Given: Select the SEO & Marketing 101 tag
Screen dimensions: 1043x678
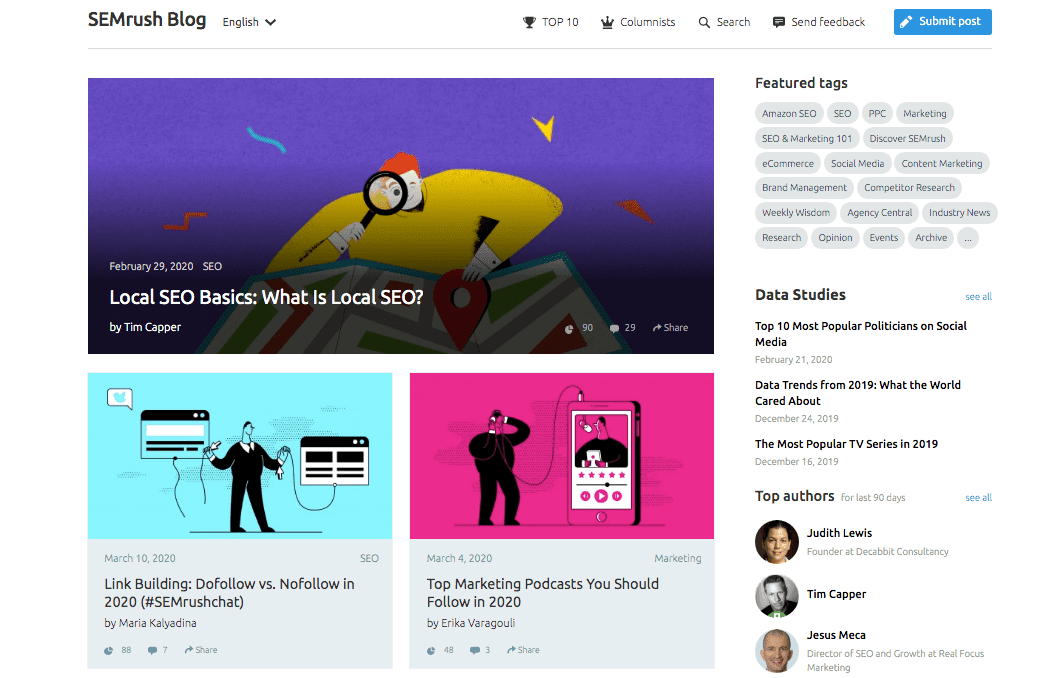Looking at the screenshot, I should coord(807,138).
